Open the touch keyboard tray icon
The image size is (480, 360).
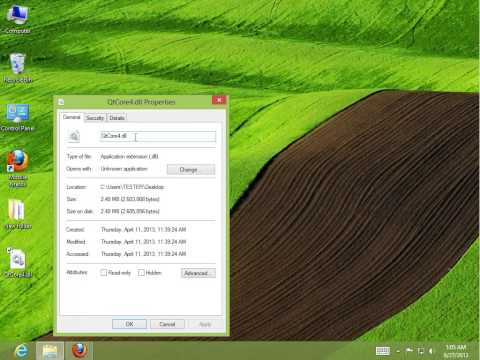[x=383, y=351]
